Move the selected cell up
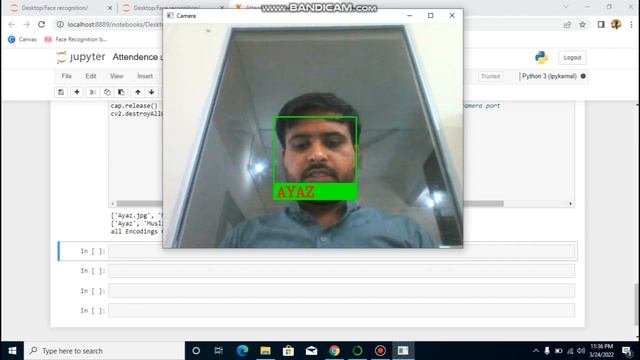 click(x=138, y=92)
